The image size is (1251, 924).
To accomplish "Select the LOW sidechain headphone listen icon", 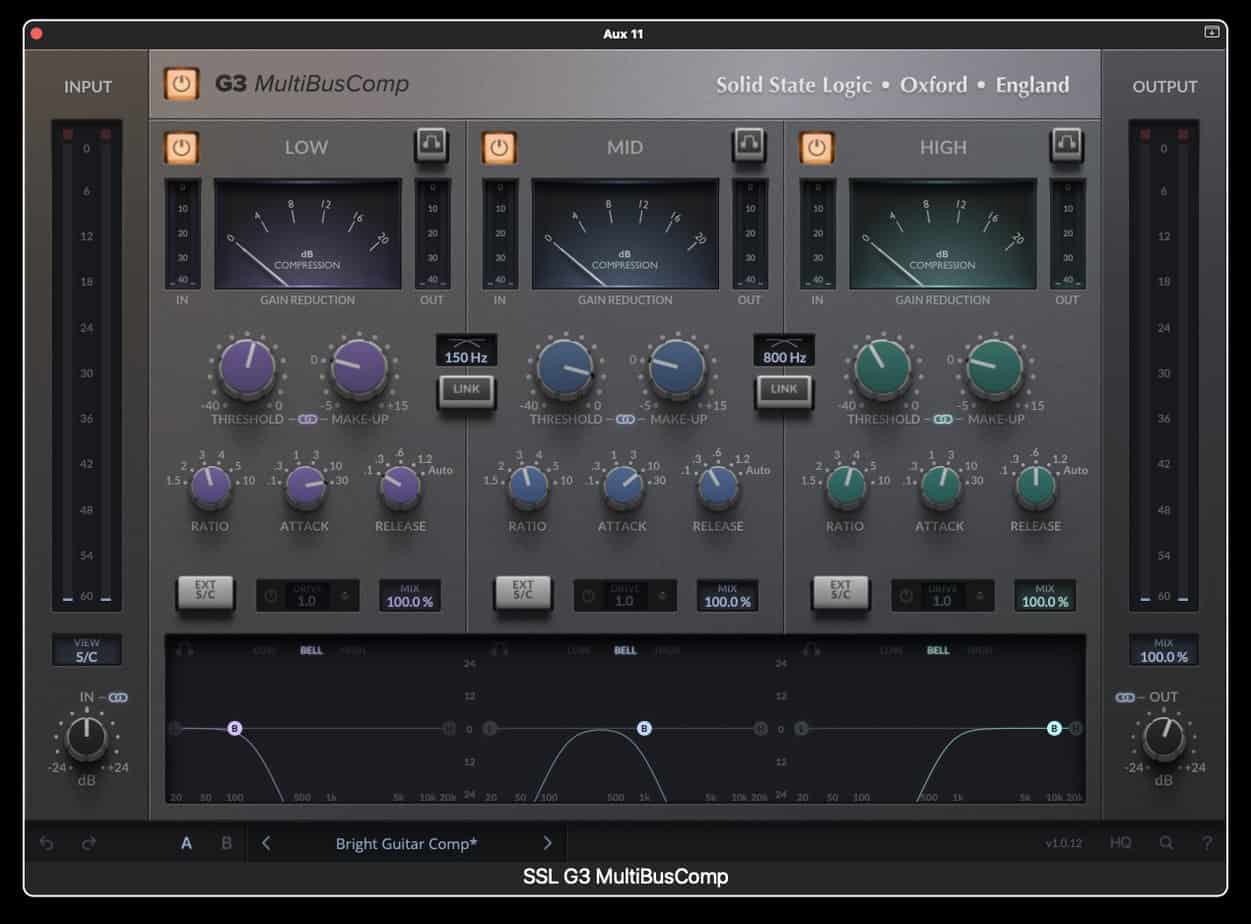I will [184, 650].
